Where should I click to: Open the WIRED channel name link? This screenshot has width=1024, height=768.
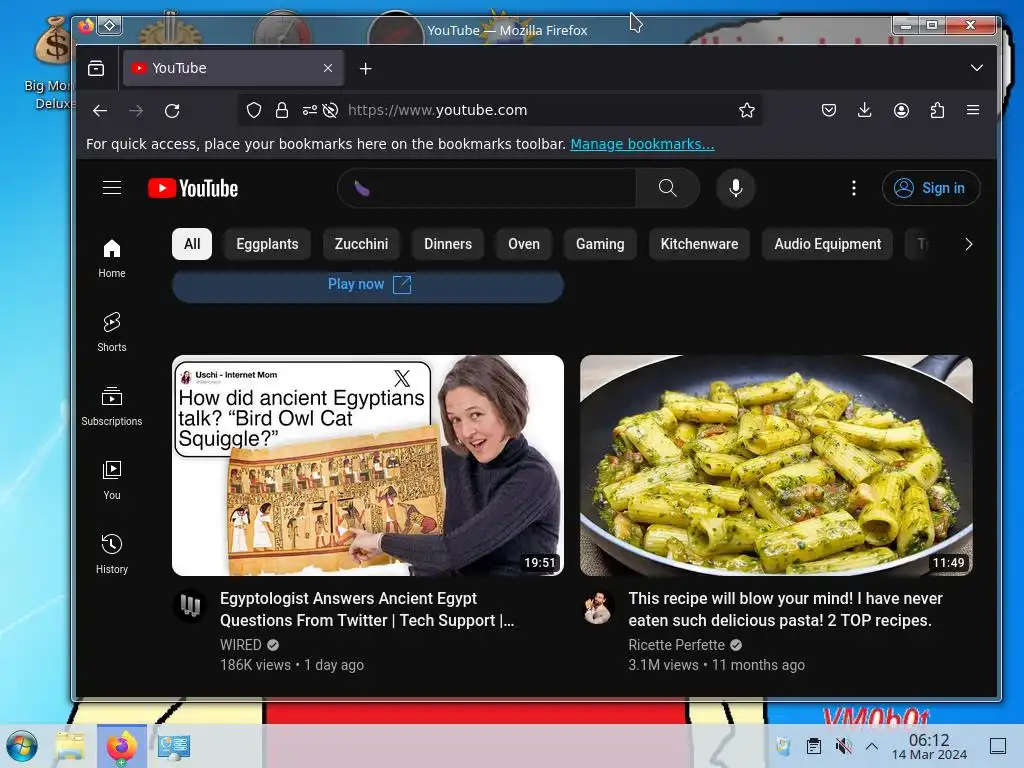click(x=241, y=645)
